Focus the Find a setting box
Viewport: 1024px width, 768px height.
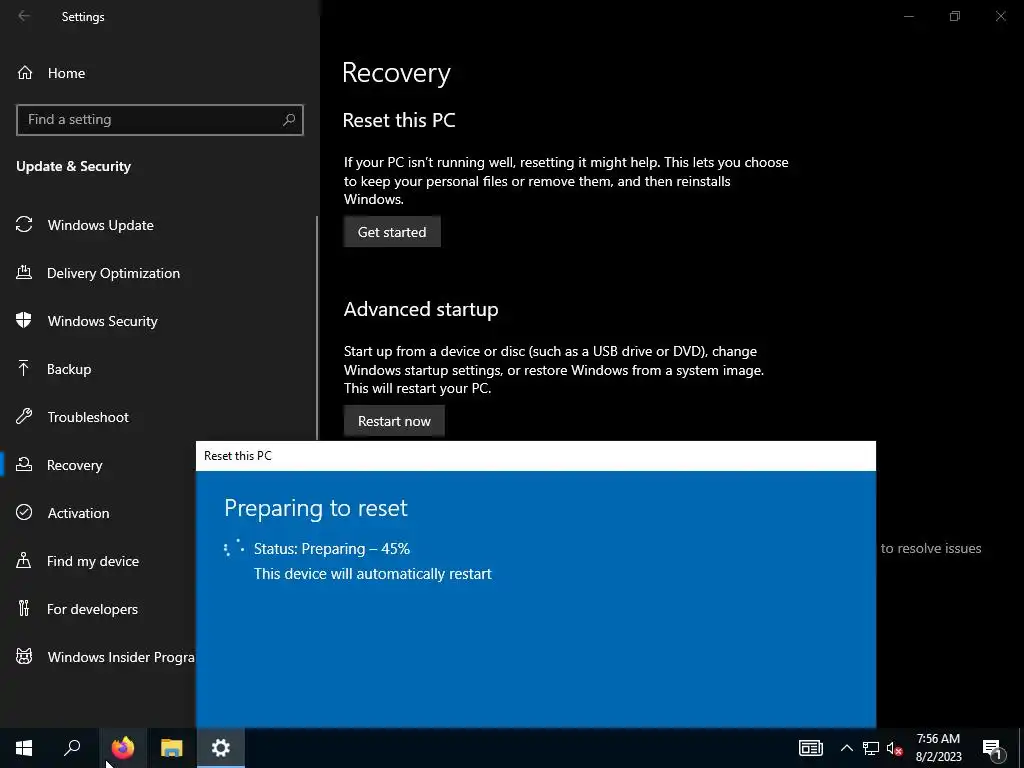(159, 120)
